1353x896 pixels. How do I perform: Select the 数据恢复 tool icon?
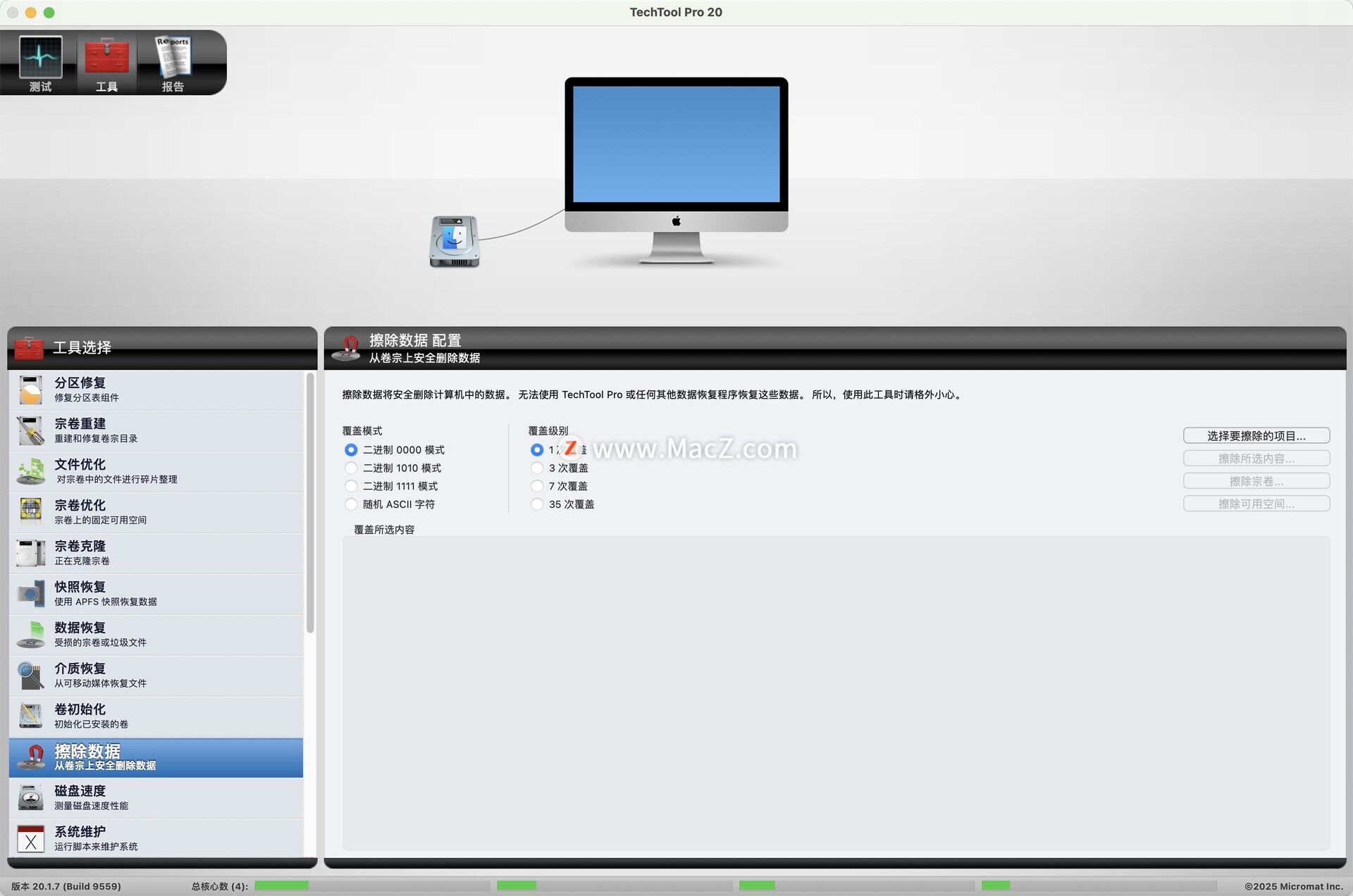pos(30,635)
